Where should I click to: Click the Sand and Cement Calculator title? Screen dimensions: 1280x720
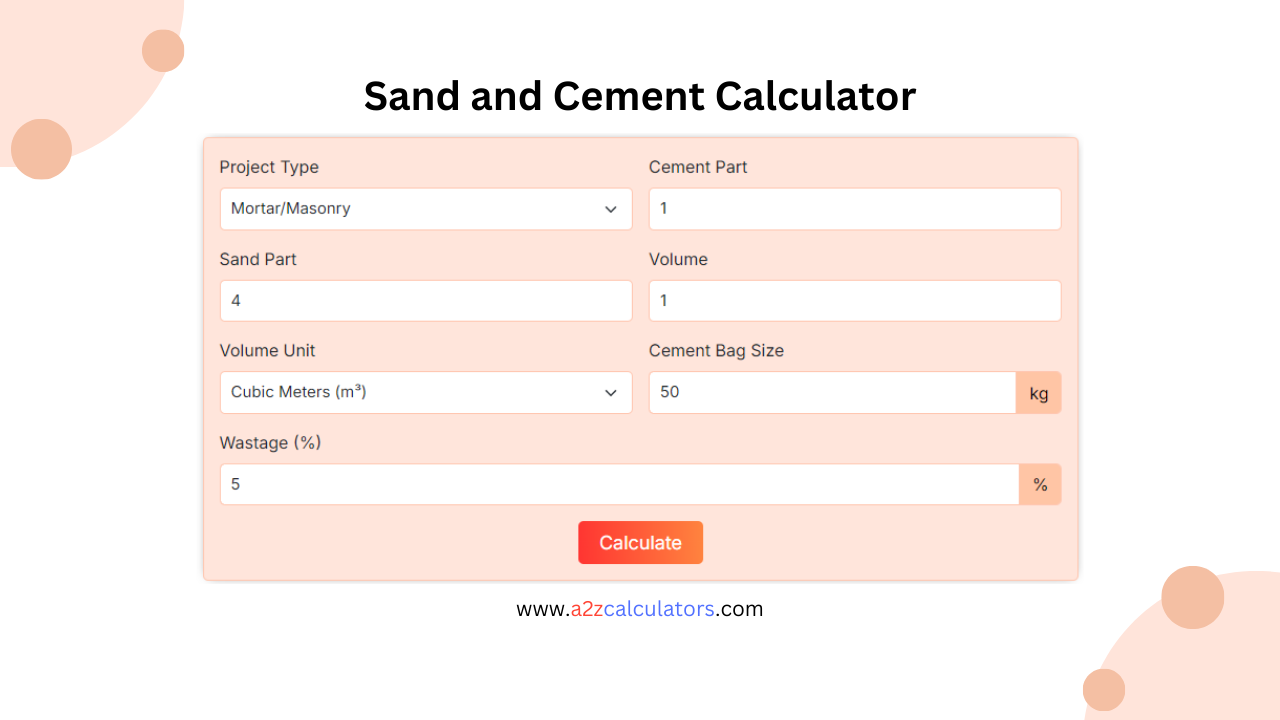[x=640, y=96]
